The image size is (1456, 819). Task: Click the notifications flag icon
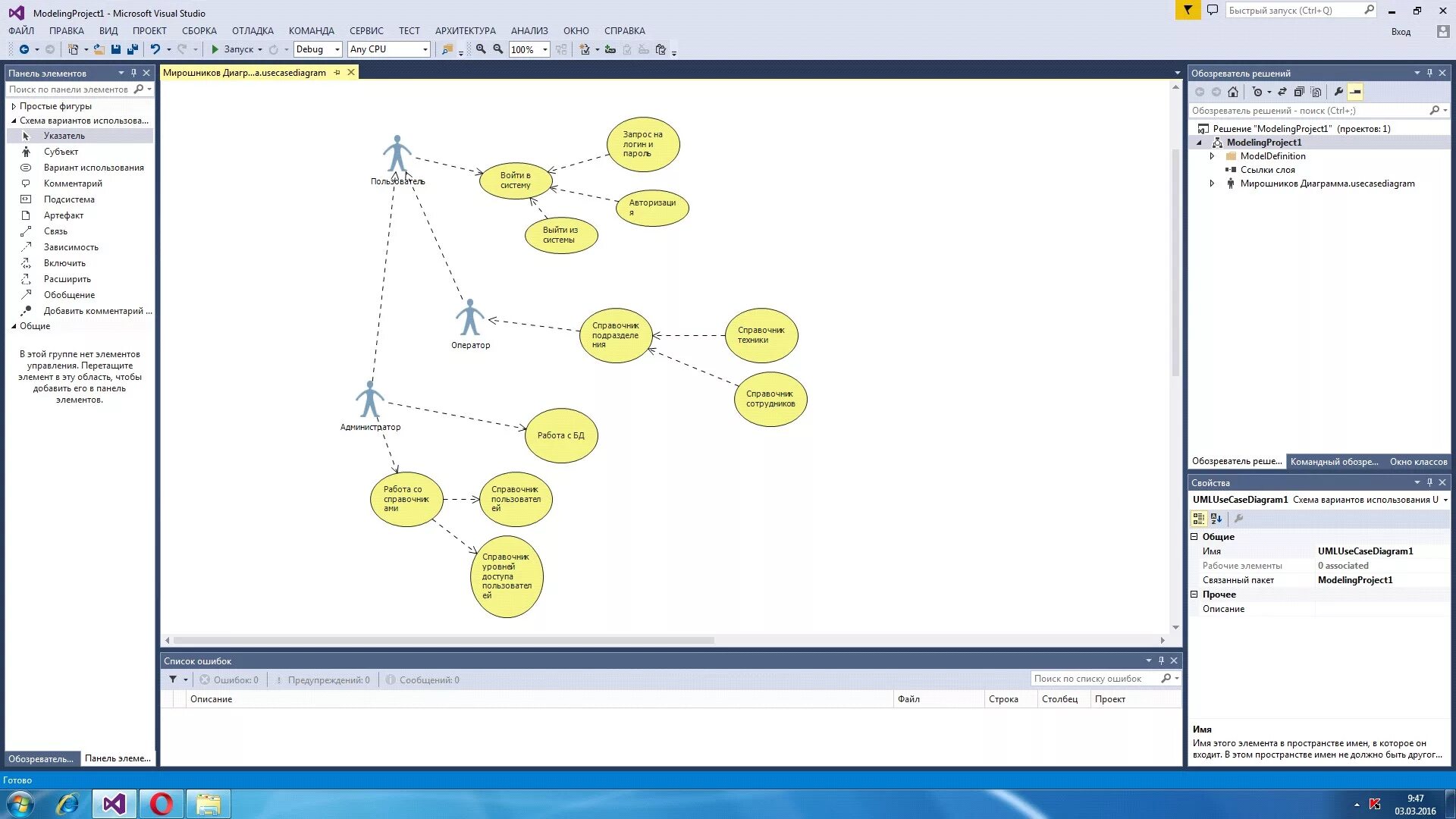point(1188,11)
